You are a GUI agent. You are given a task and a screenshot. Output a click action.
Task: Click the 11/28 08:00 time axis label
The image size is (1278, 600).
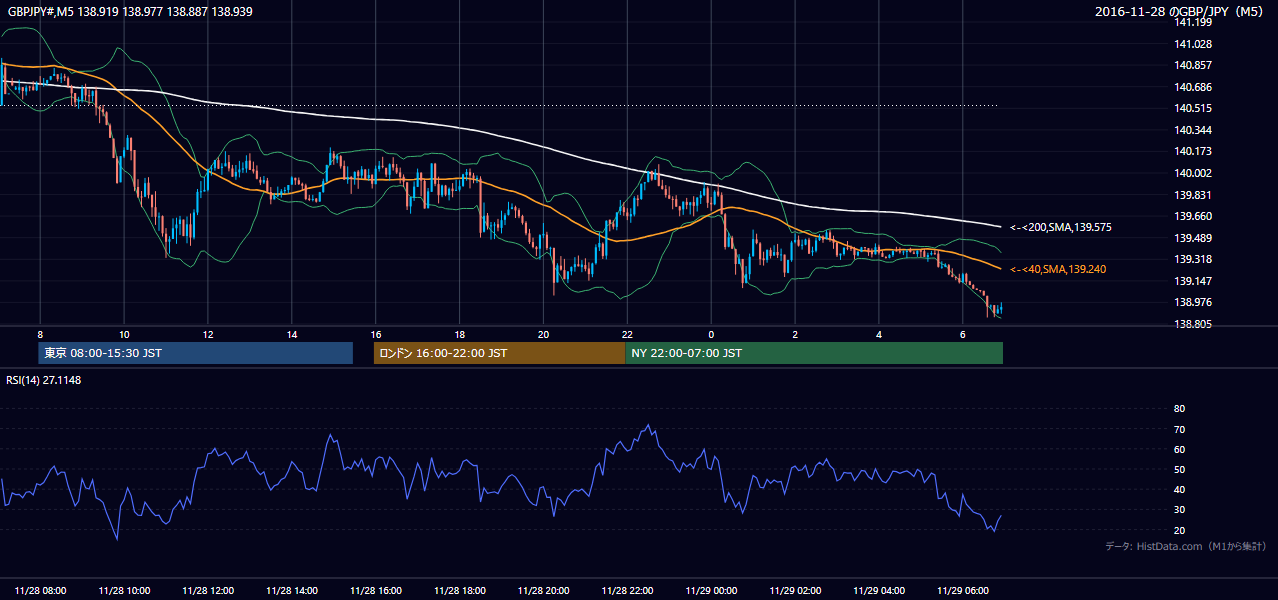coord(41,591)
